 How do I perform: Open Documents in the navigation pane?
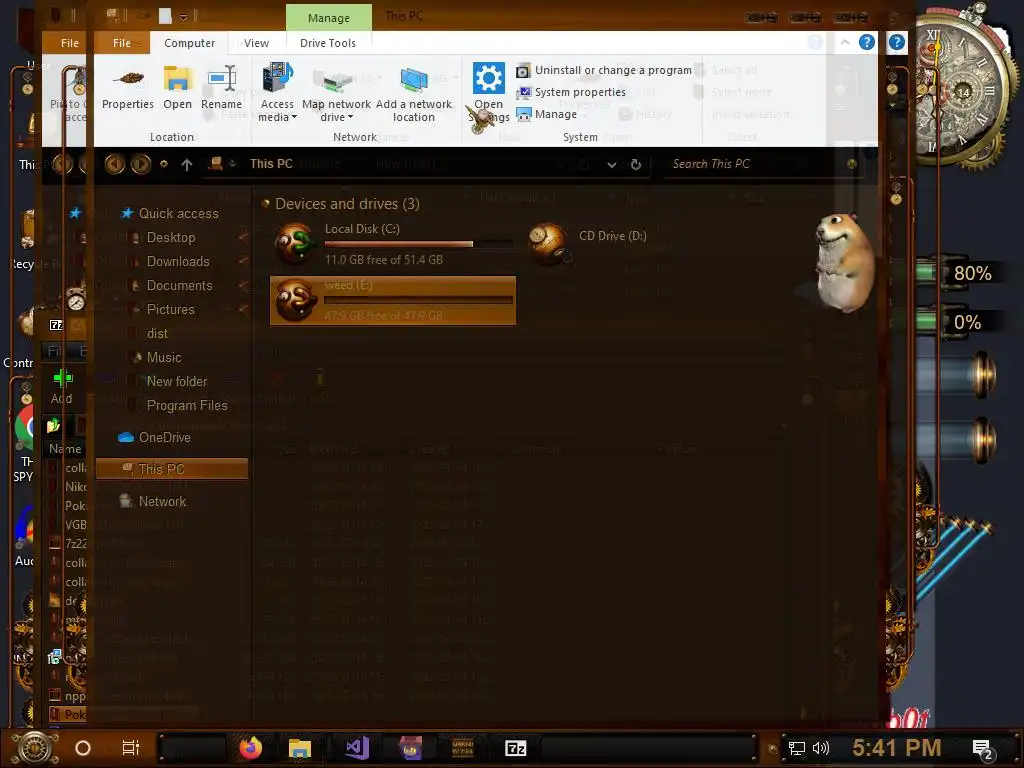pyautogui.click(x=179, y=285)
